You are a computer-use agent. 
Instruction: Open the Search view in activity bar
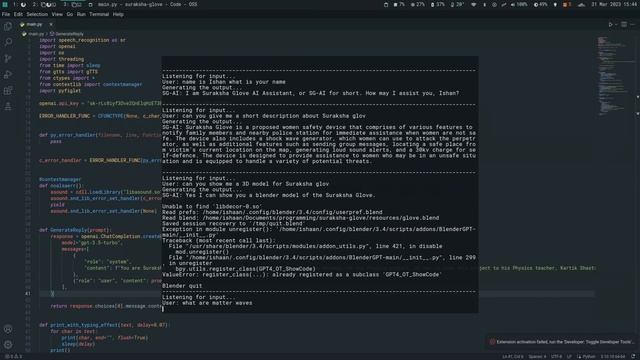(8, 42)
